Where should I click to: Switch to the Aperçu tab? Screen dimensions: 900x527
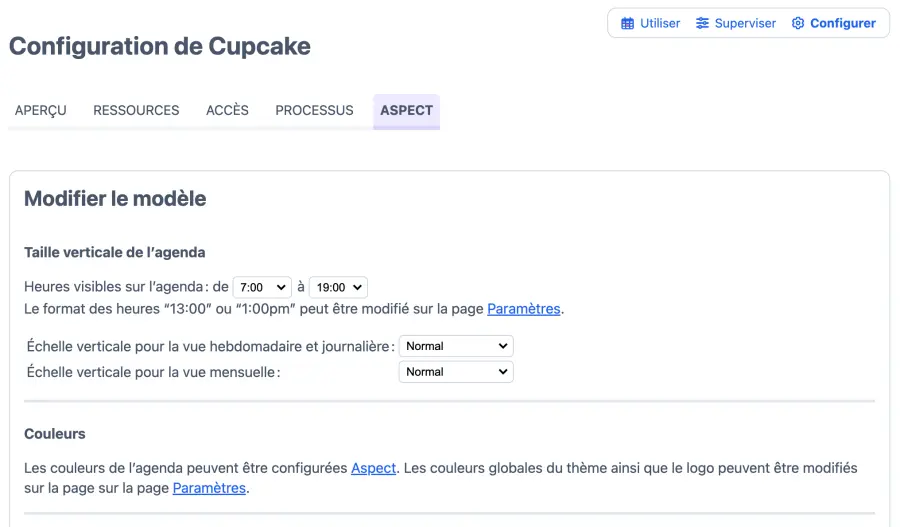pos(41,110)
